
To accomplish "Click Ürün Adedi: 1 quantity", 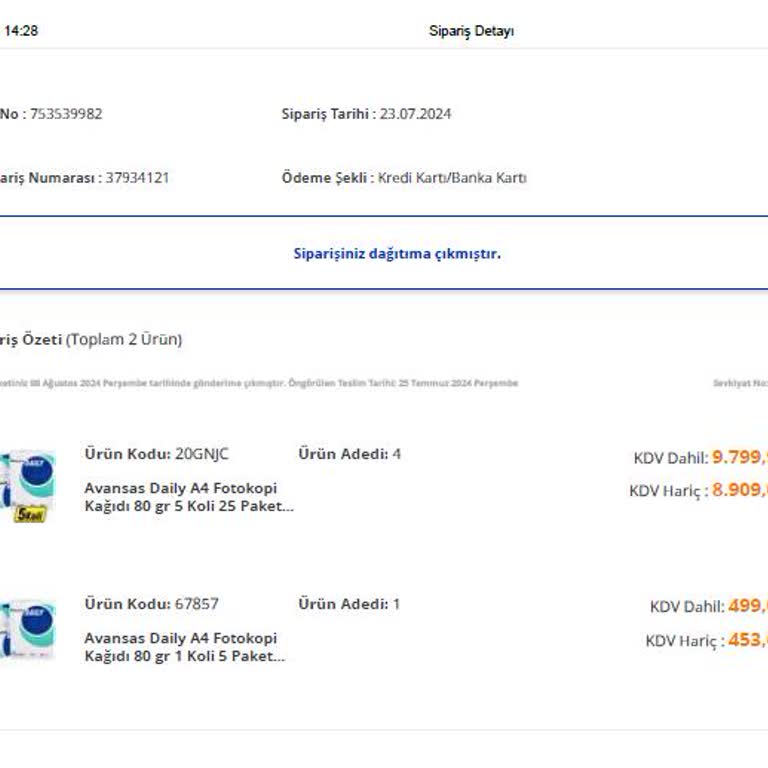I will (x=349, y=603).
